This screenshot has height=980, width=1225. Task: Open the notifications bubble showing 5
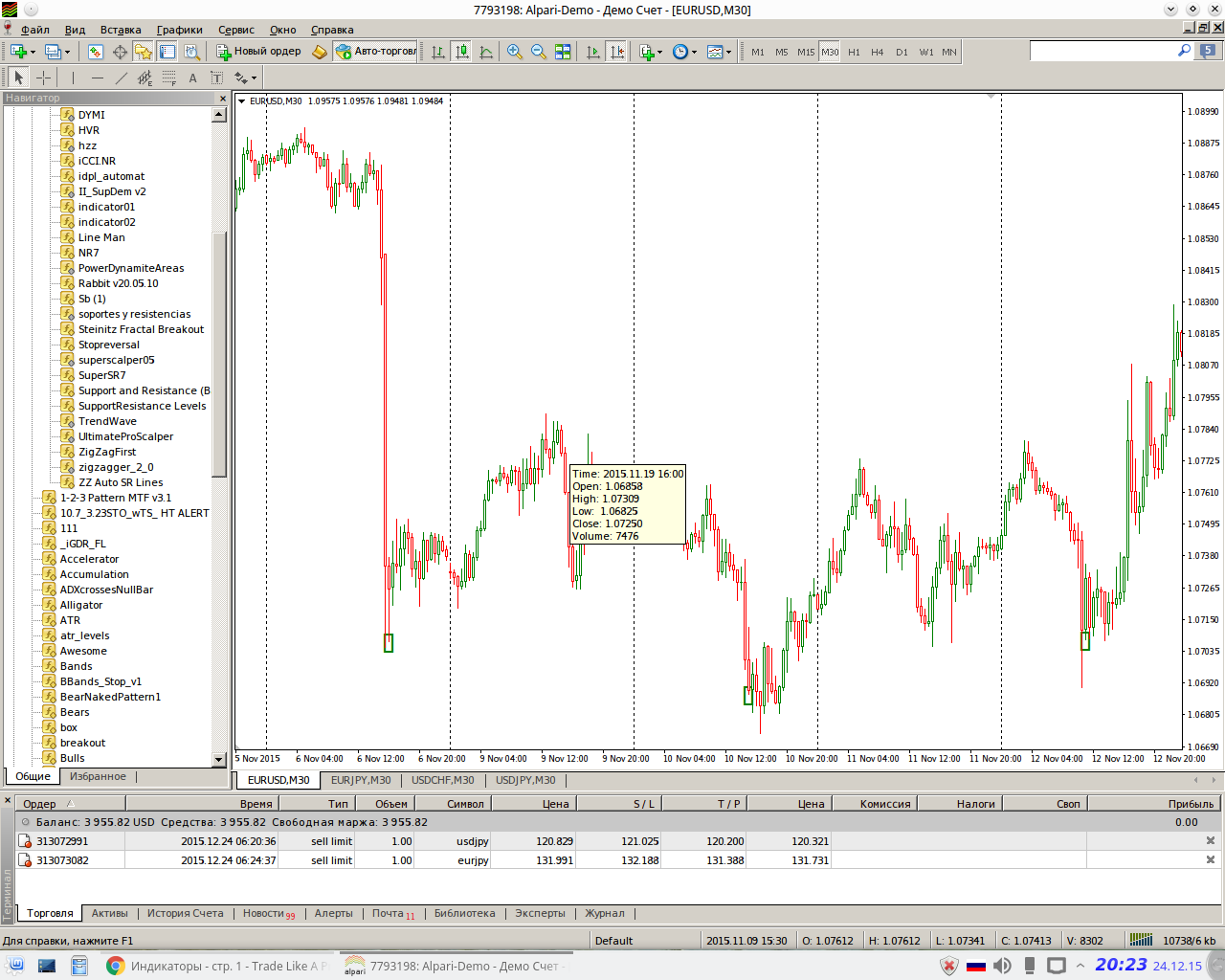(1209, 51)
